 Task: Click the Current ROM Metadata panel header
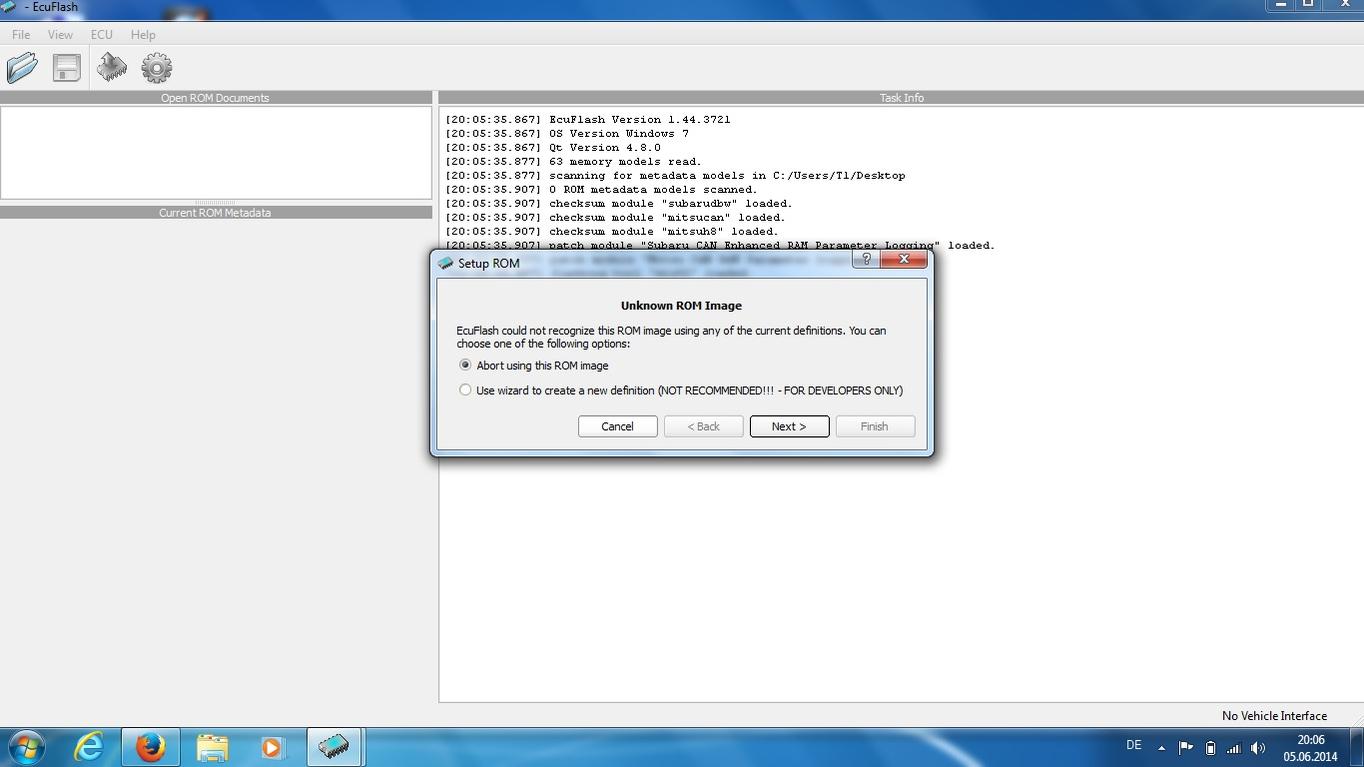tap(215, 213)
